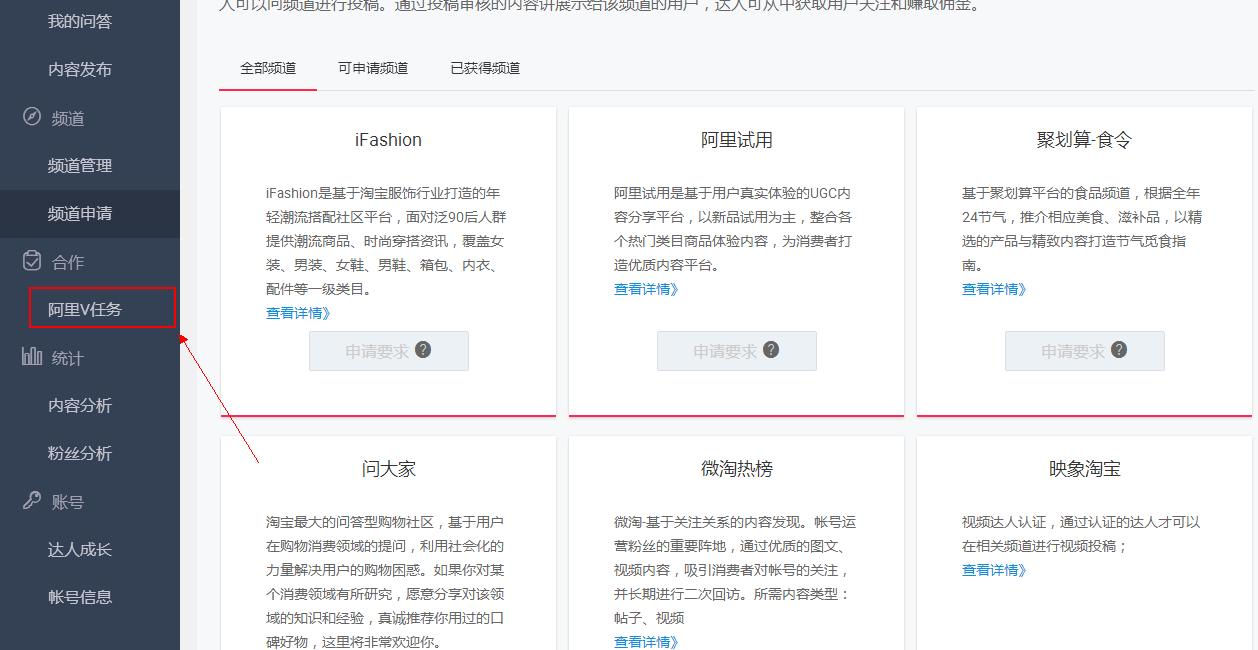The width and height of the screenshot is (1258, 650).
Task: Click the shield icon beside 合作
Action: [x=33, y=260]
